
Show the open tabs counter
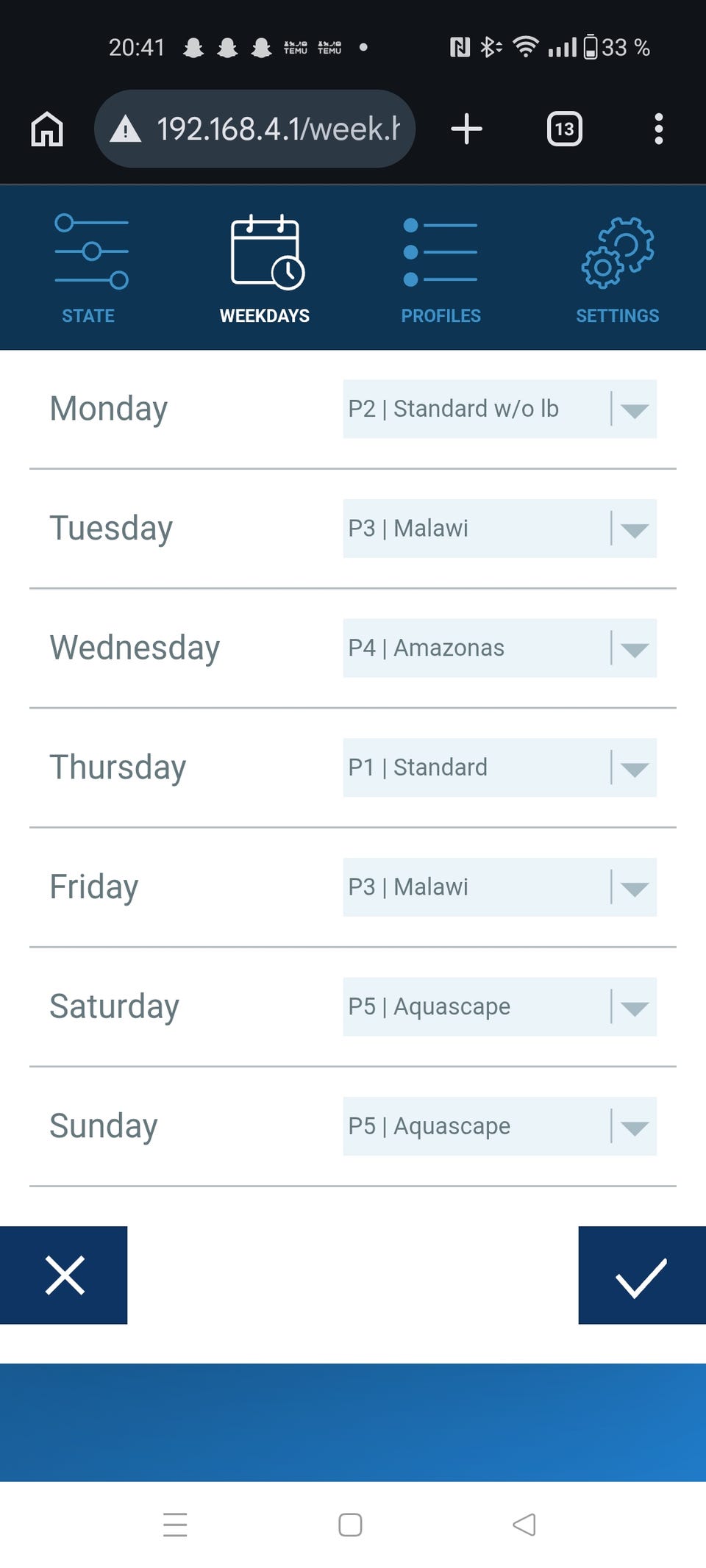click(x=564, y=129)
